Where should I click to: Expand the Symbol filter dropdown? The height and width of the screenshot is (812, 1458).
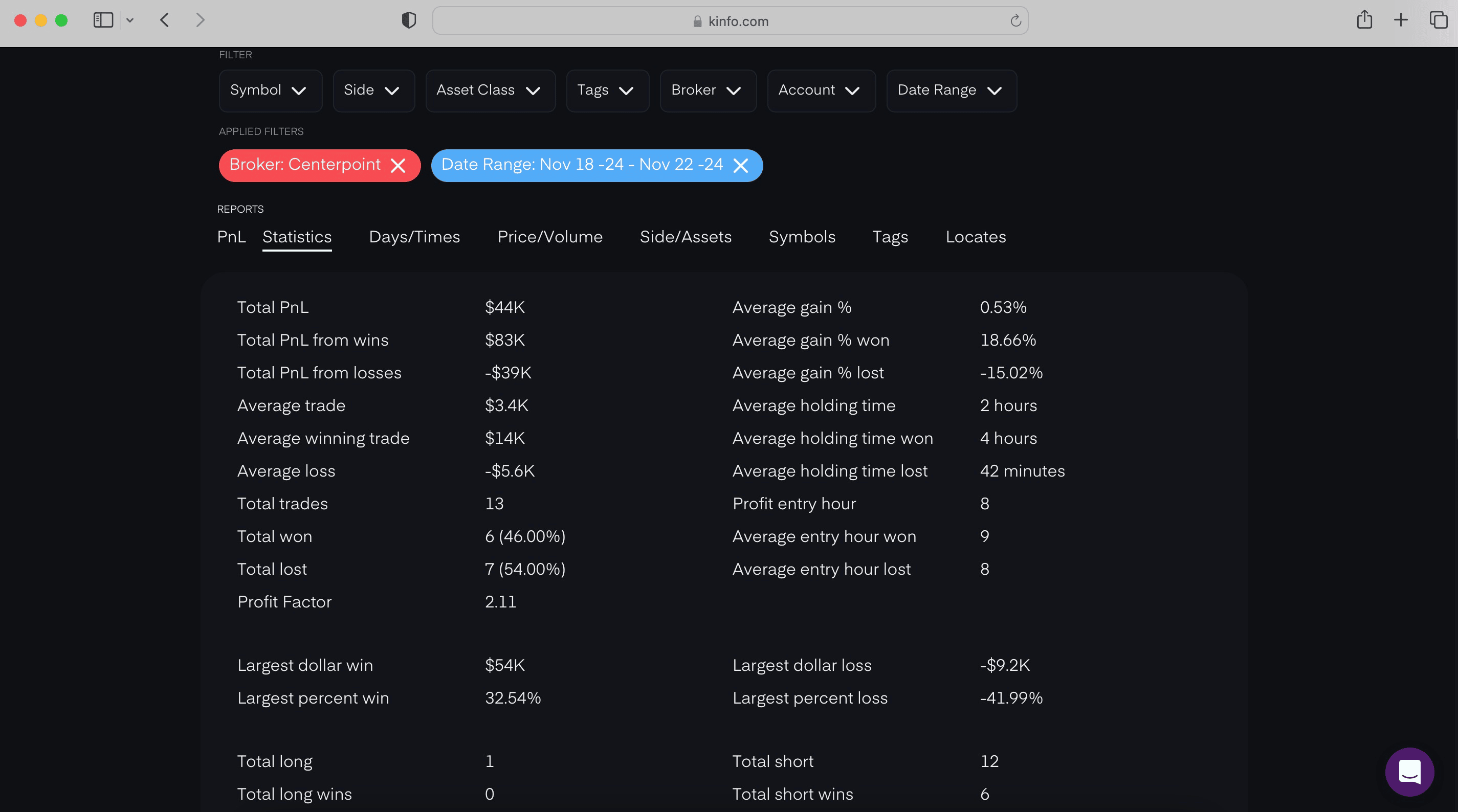click(x=270, y=91)
